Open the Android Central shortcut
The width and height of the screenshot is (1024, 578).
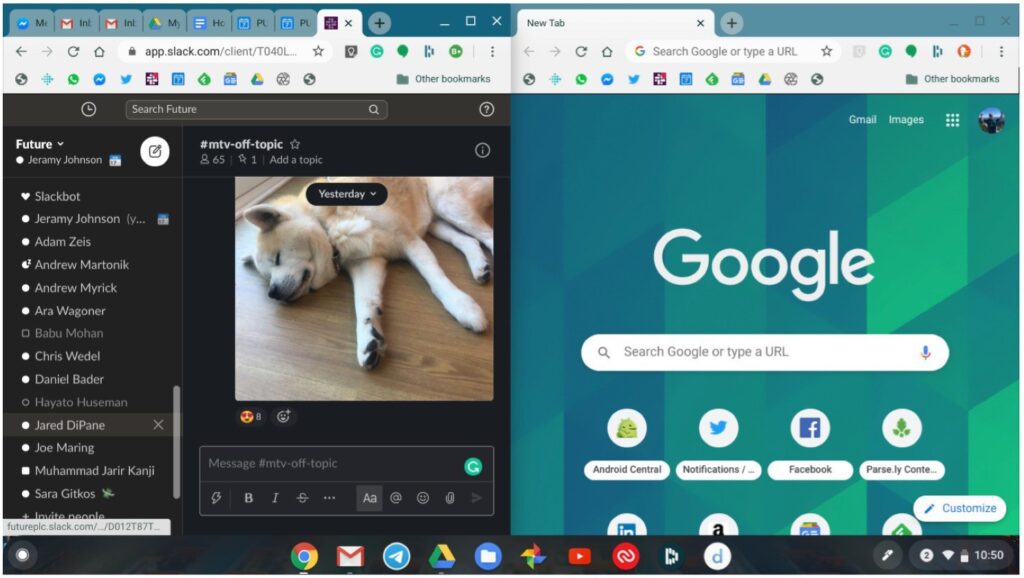coord(627,443)
